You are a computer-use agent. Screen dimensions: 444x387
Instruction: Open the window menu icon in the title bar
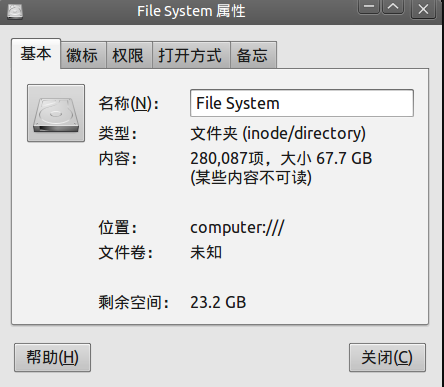(15, 11)
